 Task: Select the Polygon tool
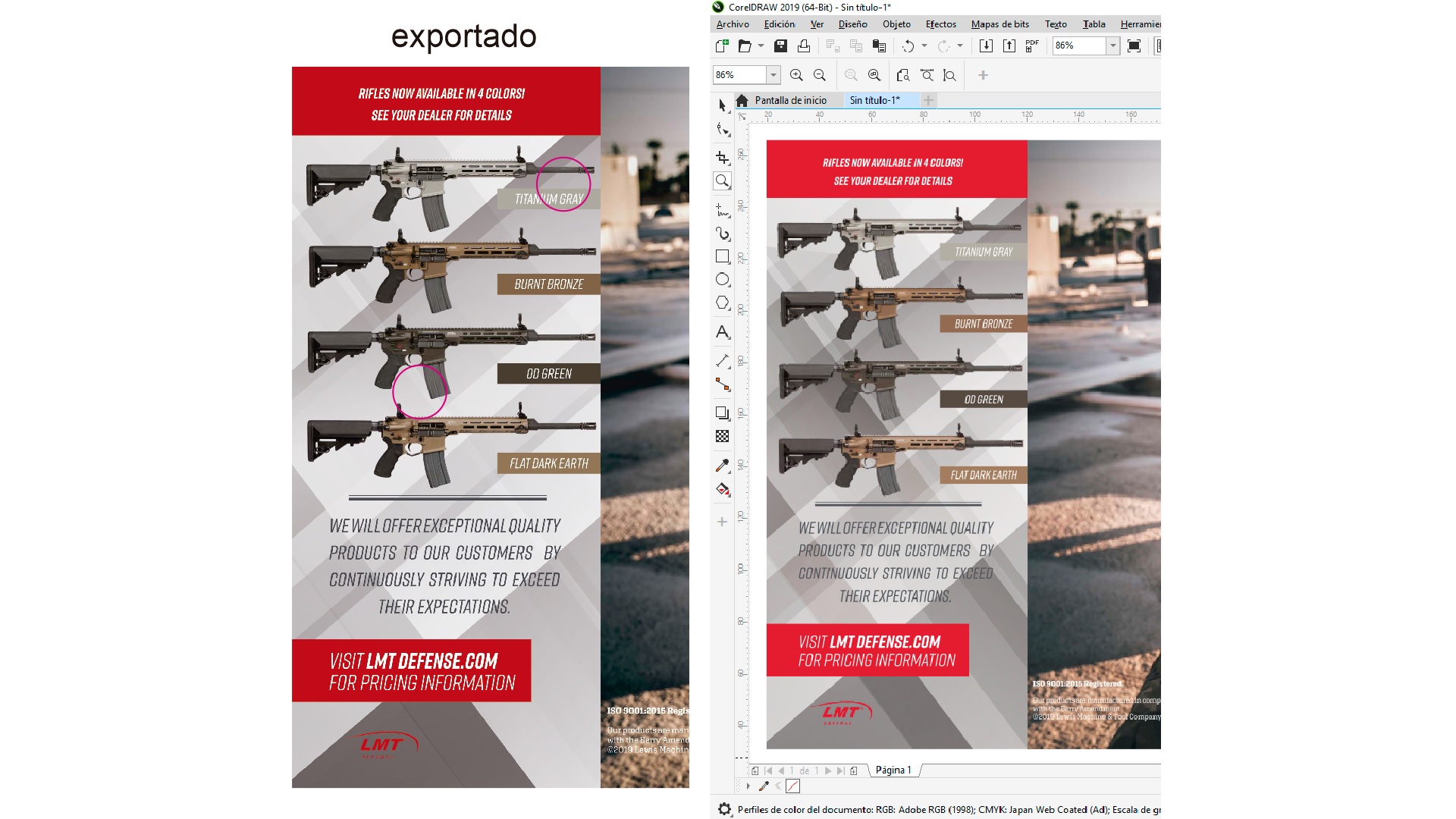[x=723, y=303]
